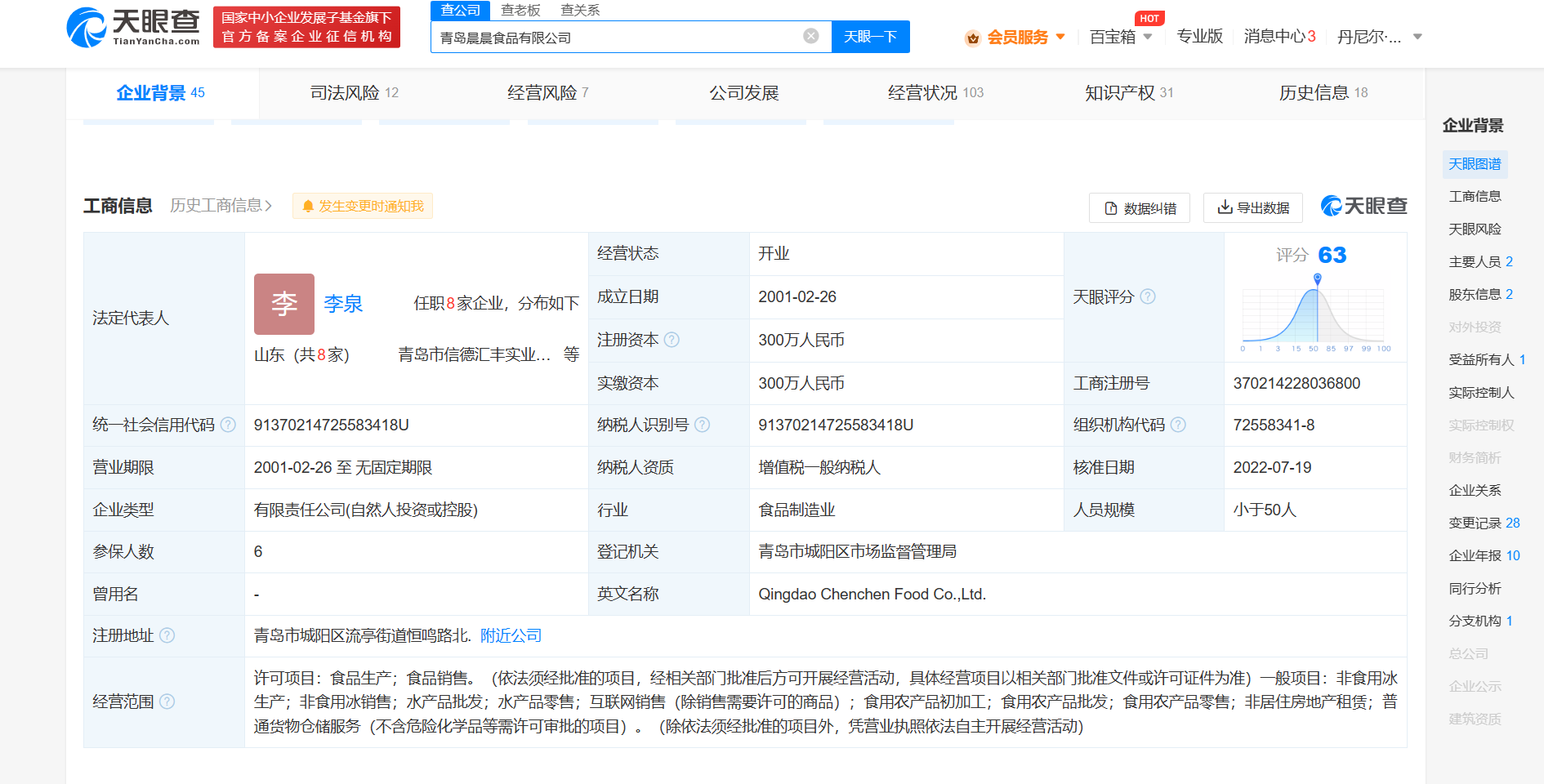The width and height of the screenshot is (1544, 784).
Task: Click the 李 avatar tile
Action: tap(284, 304)
